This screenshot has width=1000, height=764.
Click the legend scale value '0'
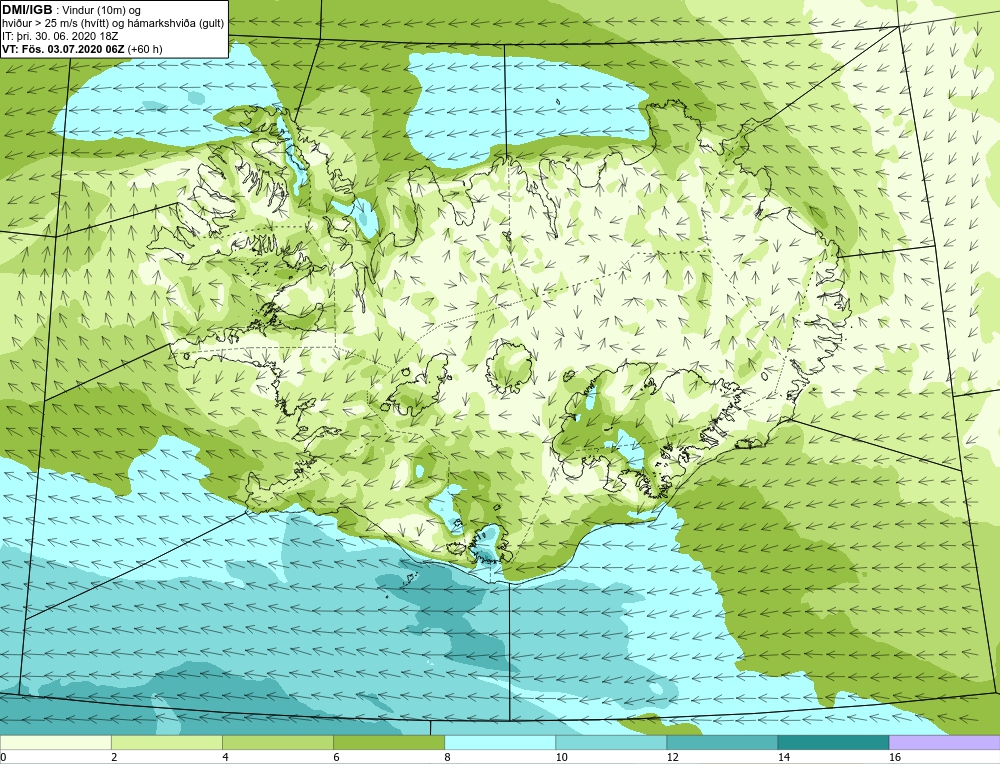pos(3,757)
